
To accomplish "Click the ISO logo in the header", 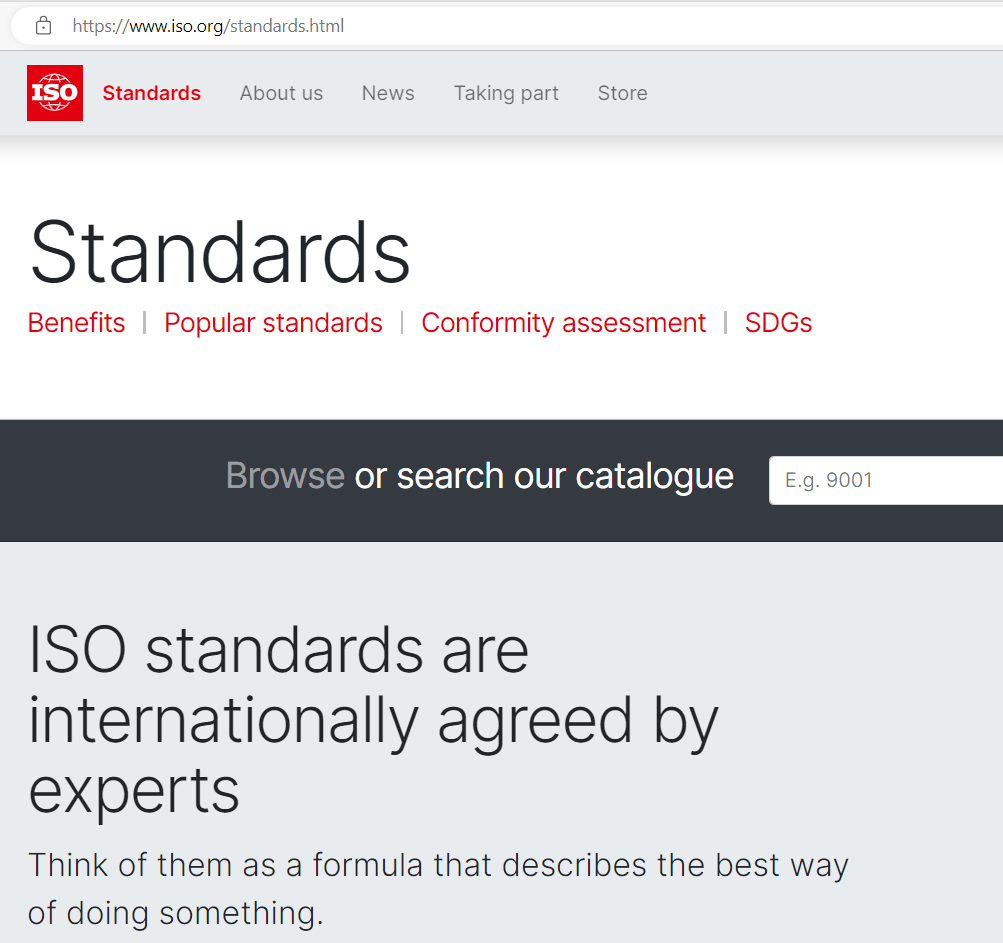I will click(55, 93).
